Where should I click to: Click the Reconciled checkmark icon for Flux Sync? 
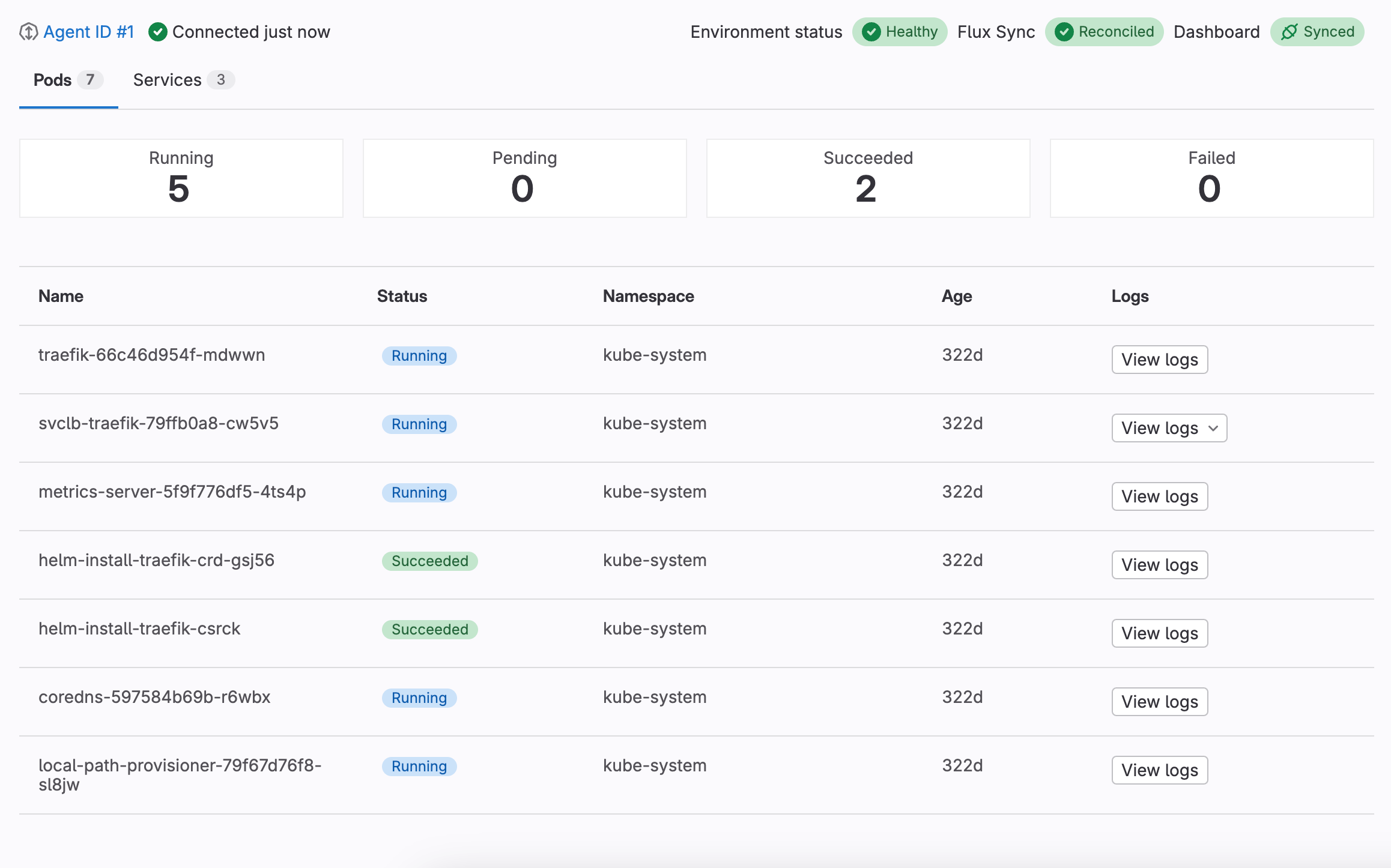(1063, 32)
